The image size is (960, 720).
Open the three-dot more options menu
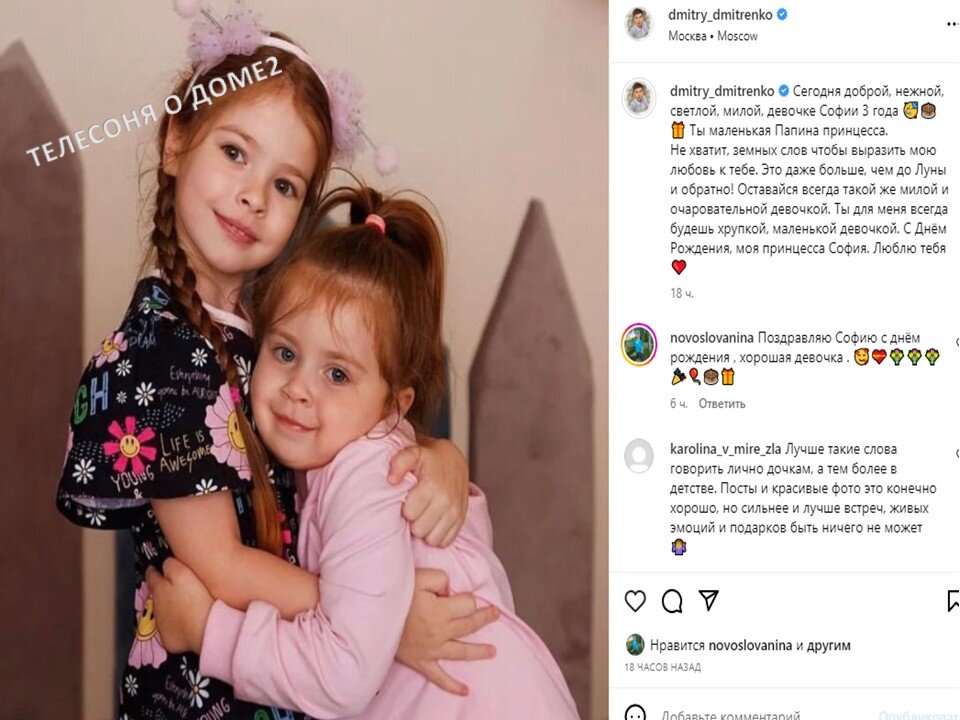953,24
